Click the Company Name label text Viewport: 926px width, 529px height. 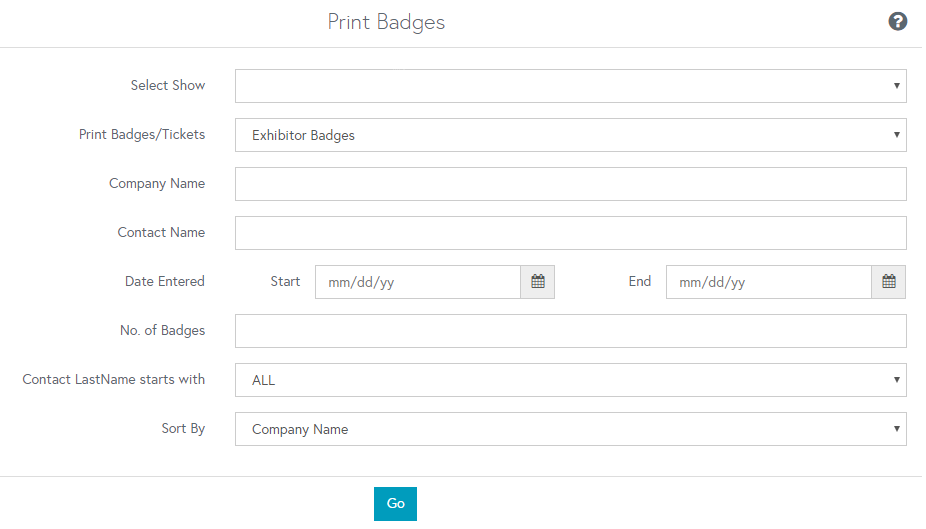[157, 183]
